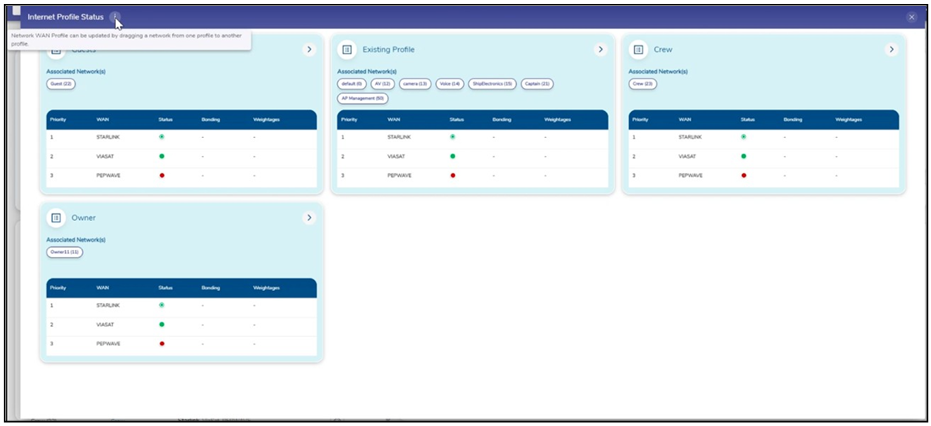Select the Guest (22) network chip
The height and width of the screenshot is (426, 931).
(61, 84)
